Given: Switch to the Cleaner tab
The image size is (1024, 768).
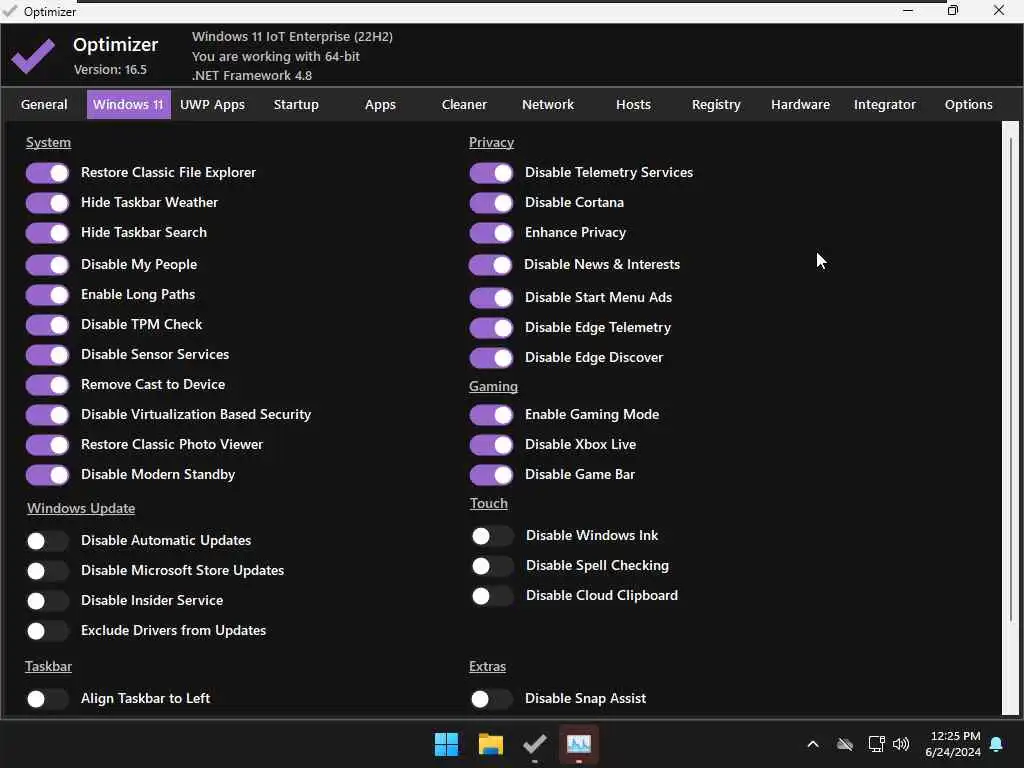Looking at the screenshot, I should point(464,104).
